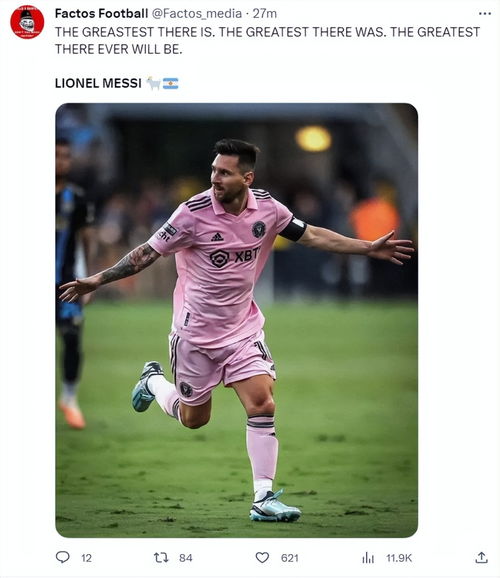Click the reply count 12
This screenshot has height=578, width=500.
pyautogui.click(x=86, y=558)
